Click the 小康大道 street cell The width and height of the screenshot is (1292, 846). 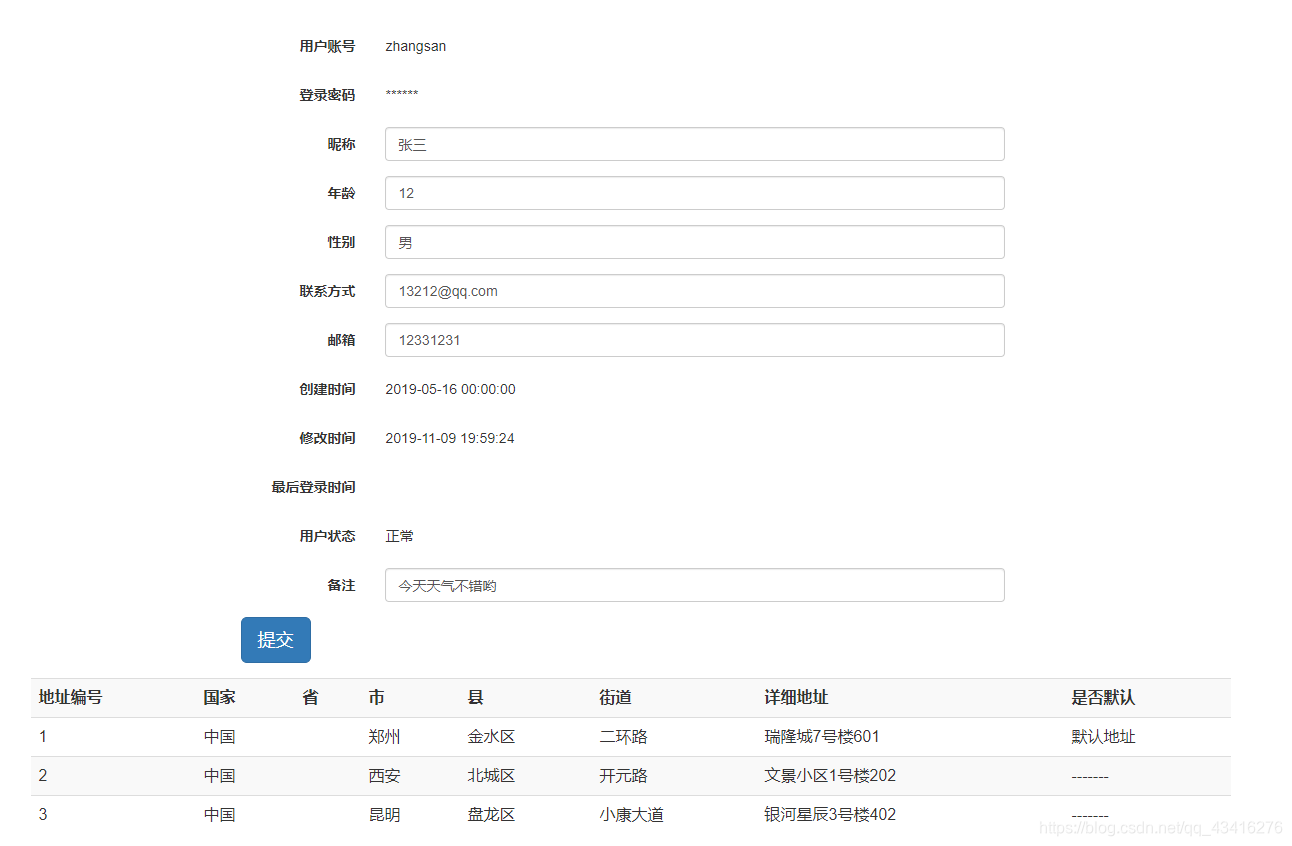[632, 815]
